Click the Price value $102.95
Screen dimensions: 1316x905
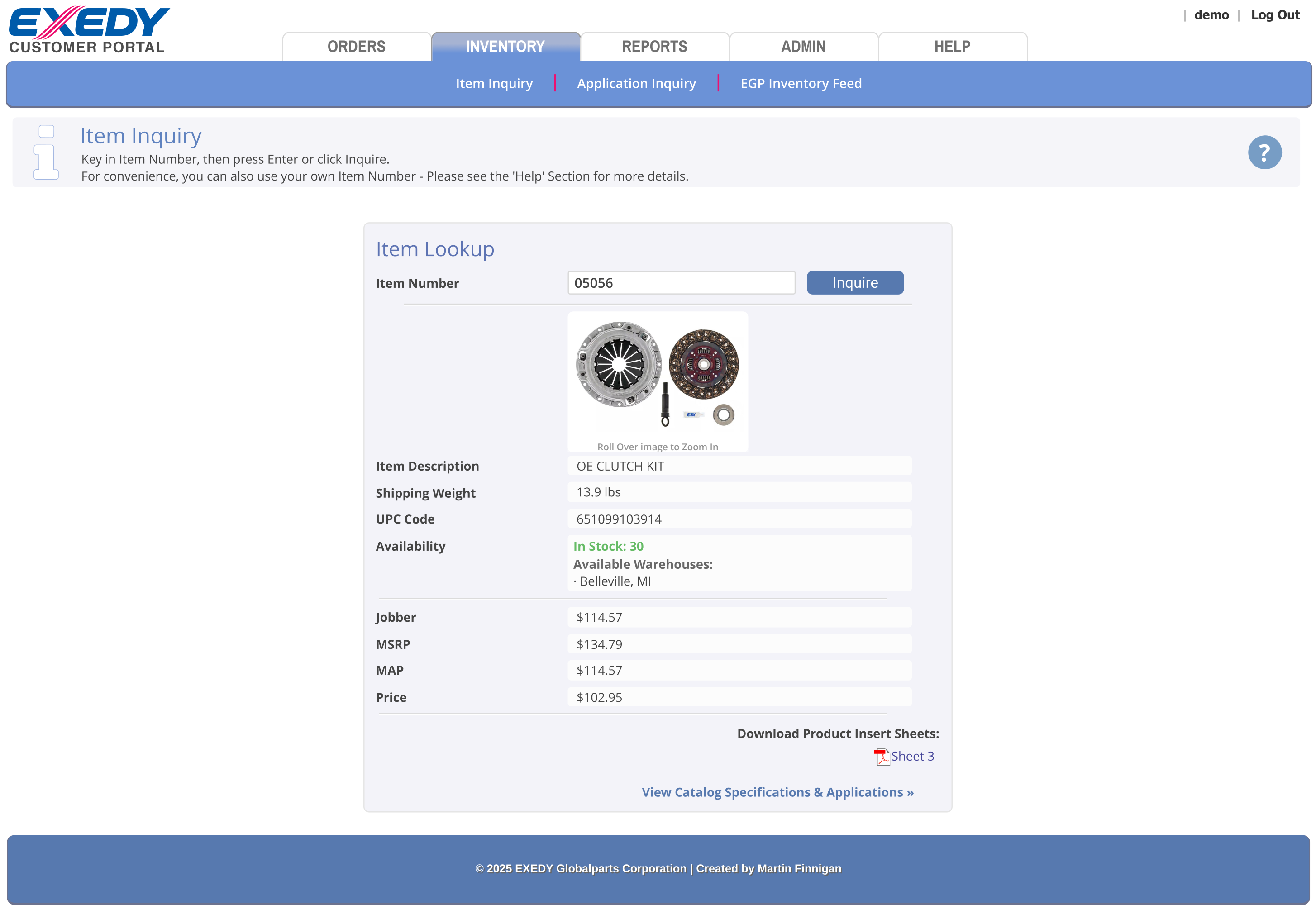point(599,697)
